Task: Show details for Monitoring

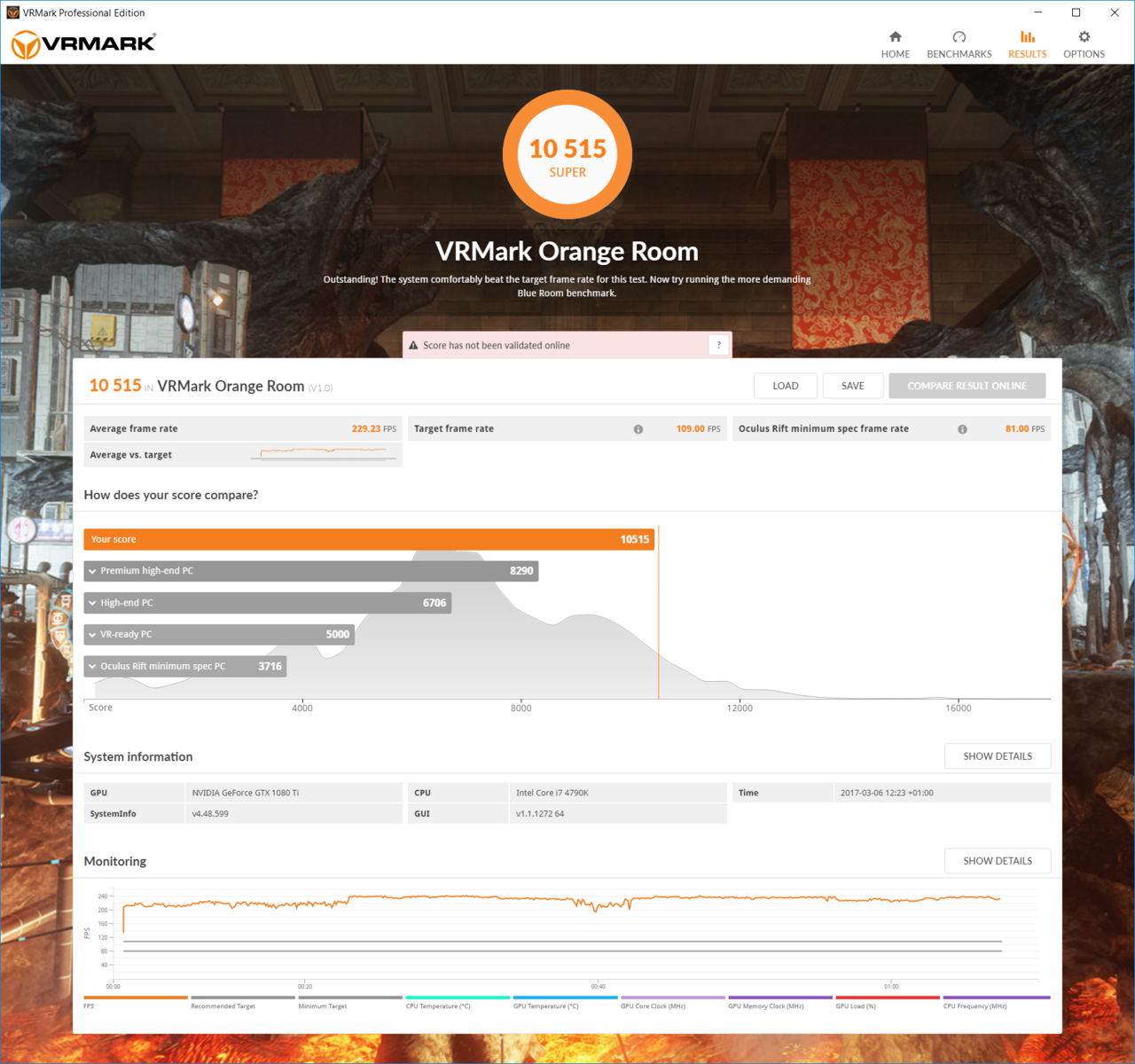Action: pos(998,861)
